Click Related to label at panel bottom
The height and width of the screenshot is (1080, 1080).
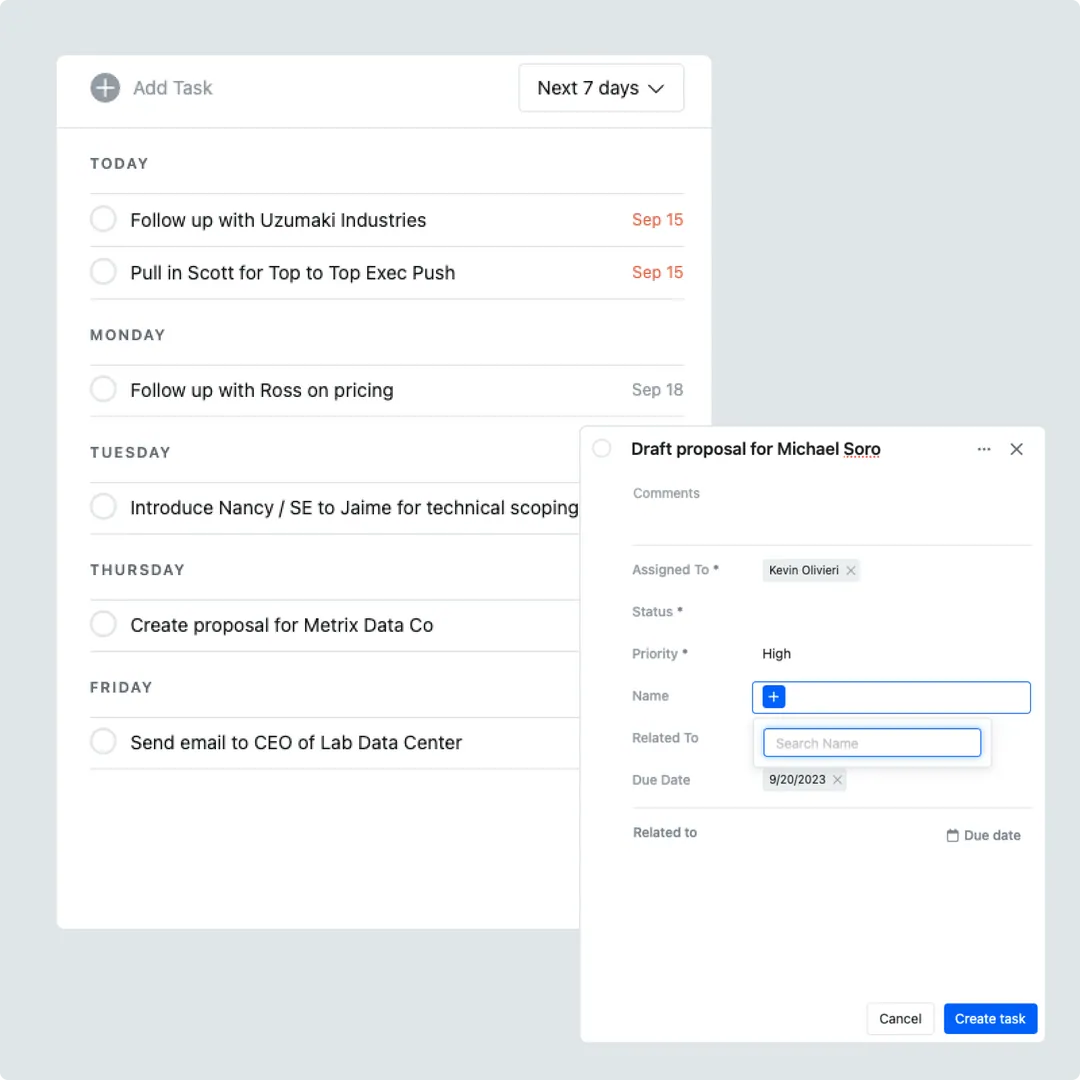click(x=665, y=833)
